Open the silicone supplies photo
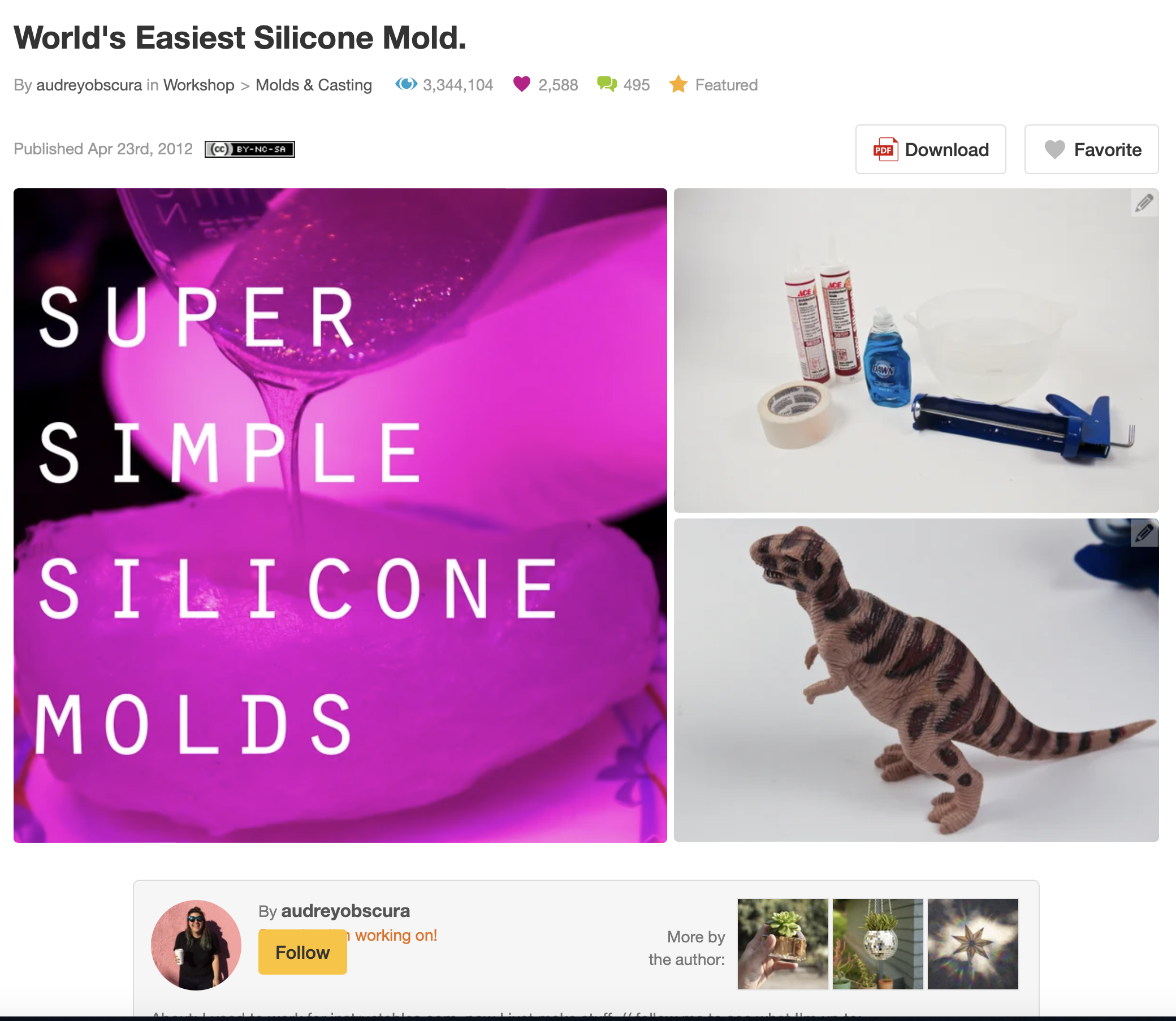1176x1021 pixels. [916, 351]
